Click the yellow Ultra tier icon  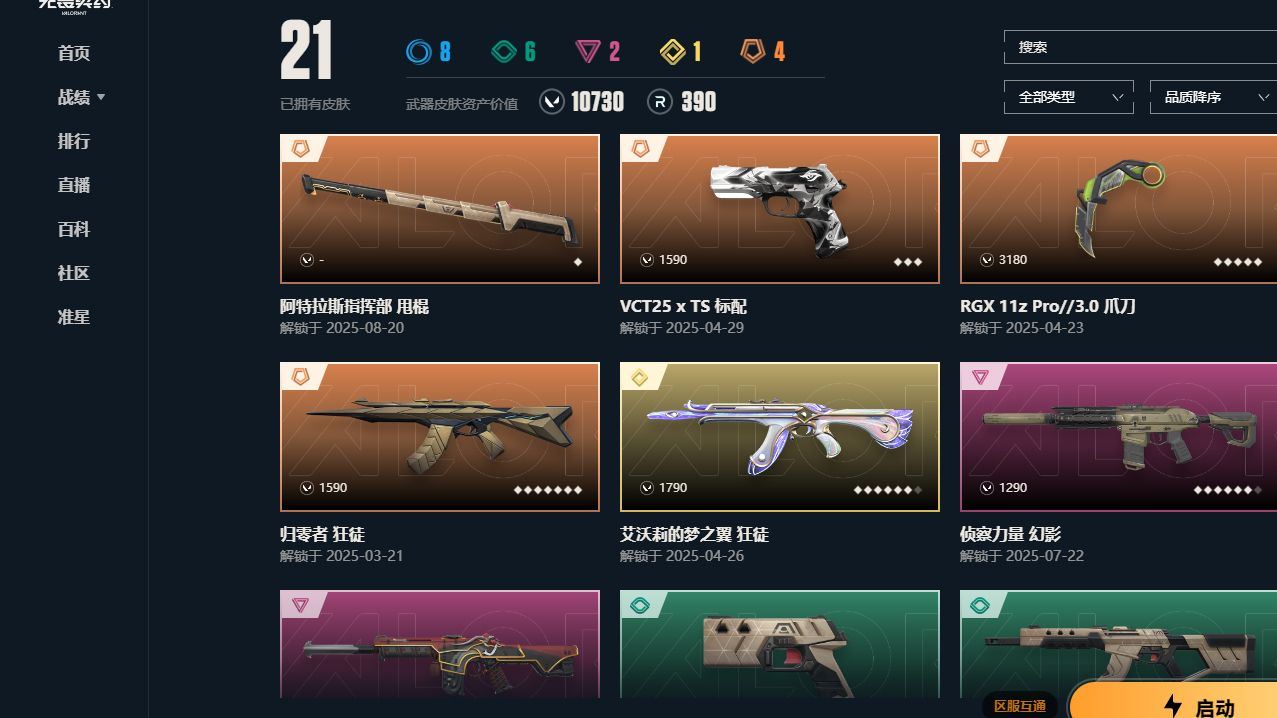[672, 51]
